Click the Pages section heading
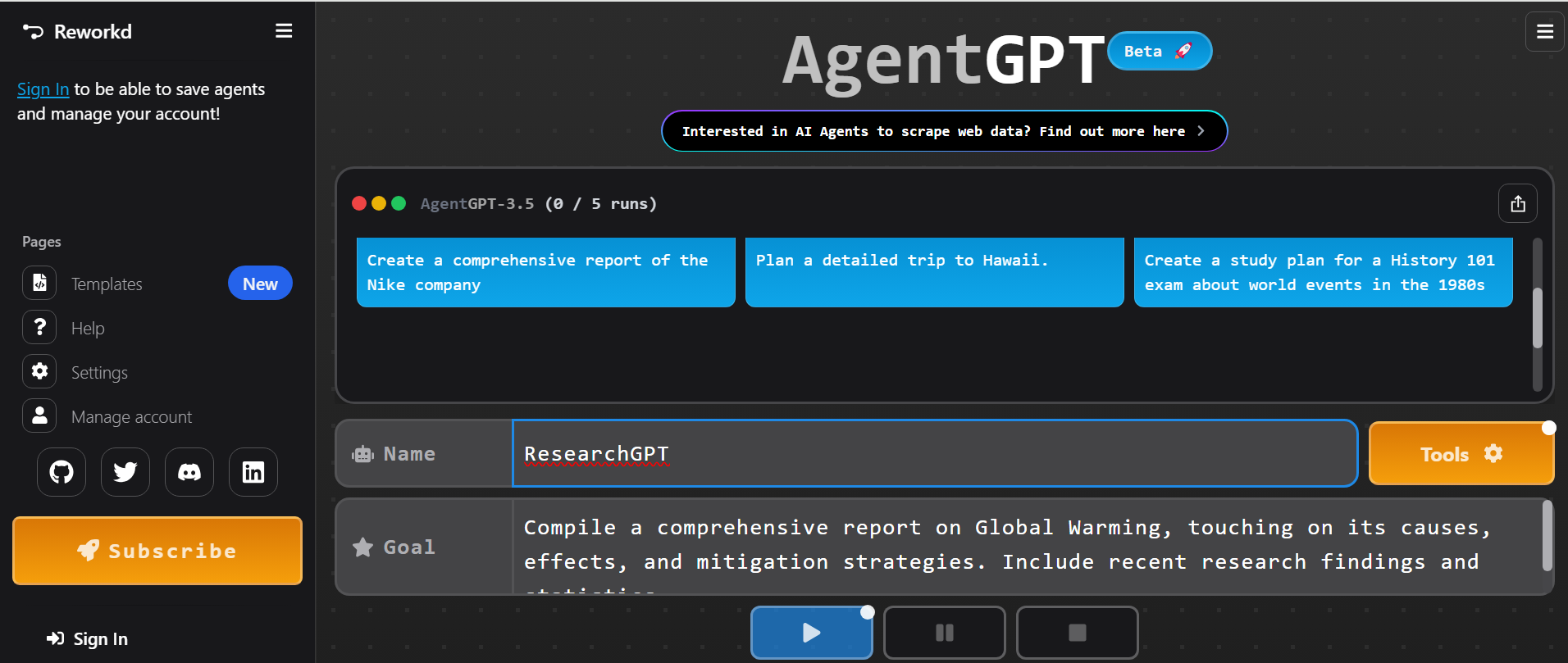The width and height of the screenshot is (1568, 663). (42, 242)
